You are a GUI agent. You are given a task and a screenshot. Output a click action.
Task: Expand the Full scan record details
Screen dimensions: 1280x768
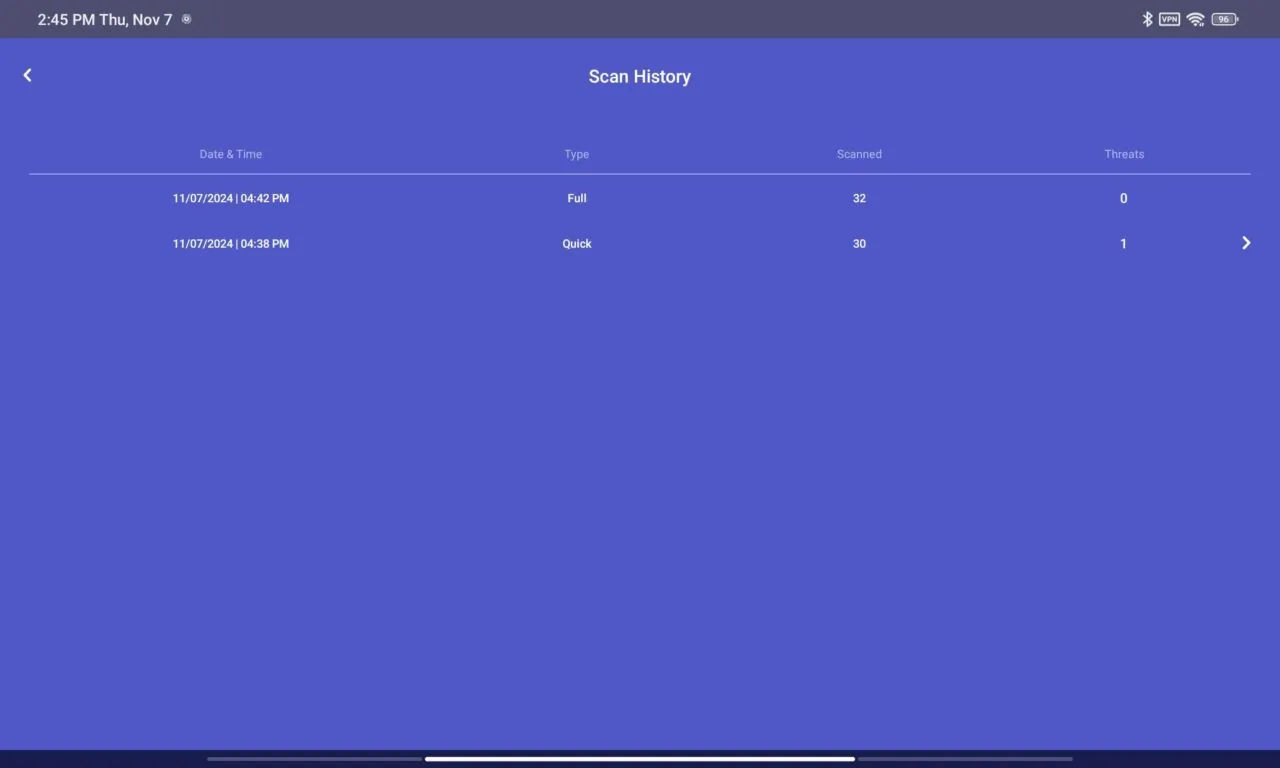click(640, 198)
